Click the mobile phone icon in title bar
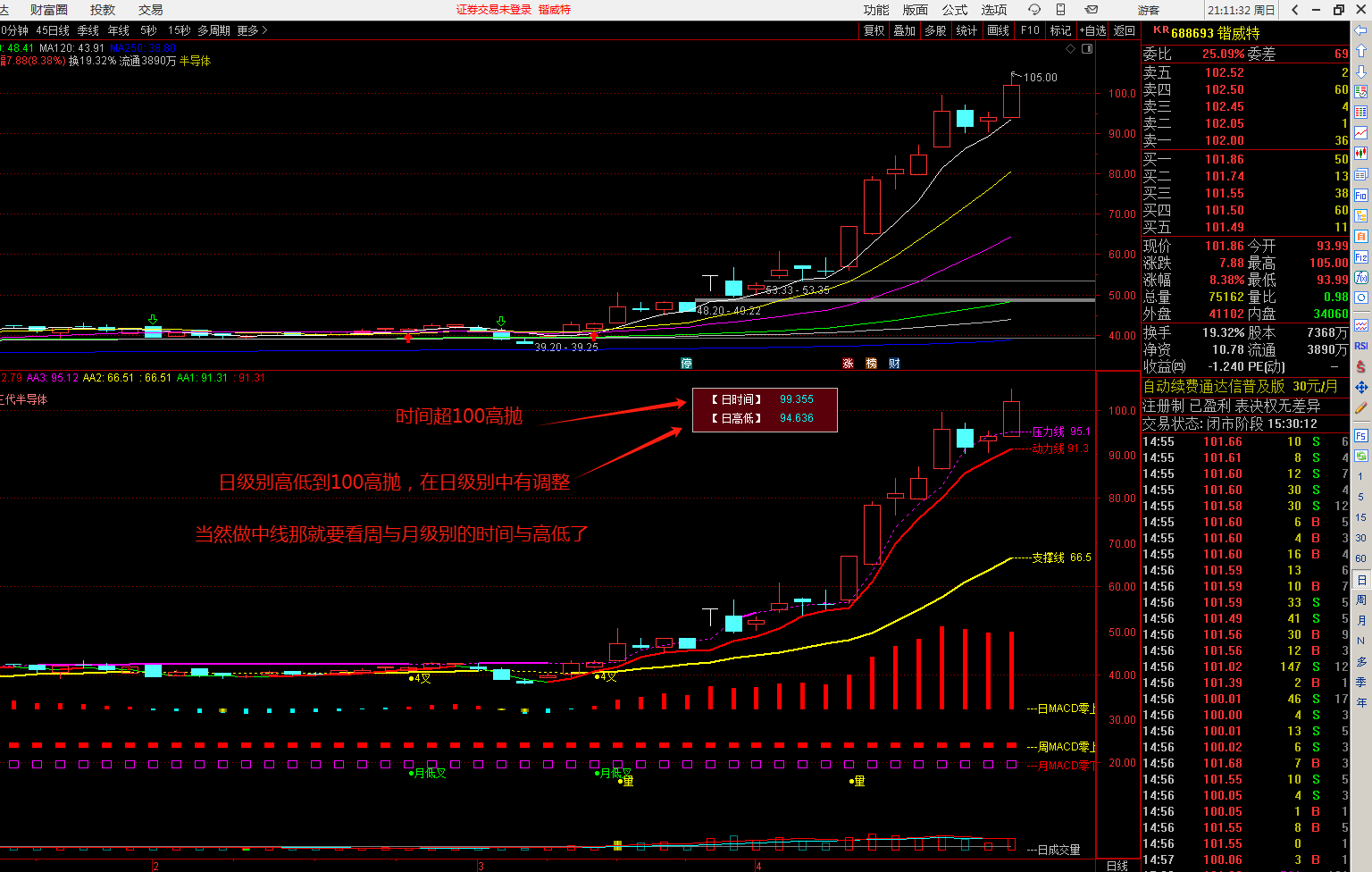 pyautogui.click(x=1060, y=10)
